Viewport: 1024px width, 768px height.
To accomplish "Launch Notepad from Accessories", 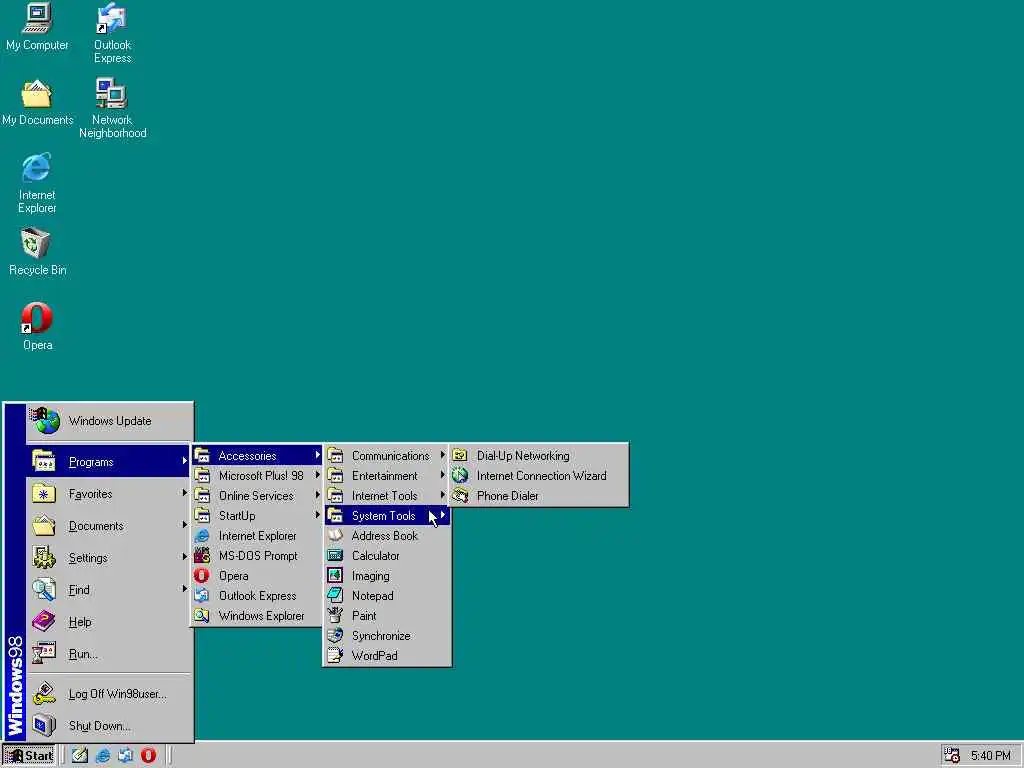I will [387, 596].
